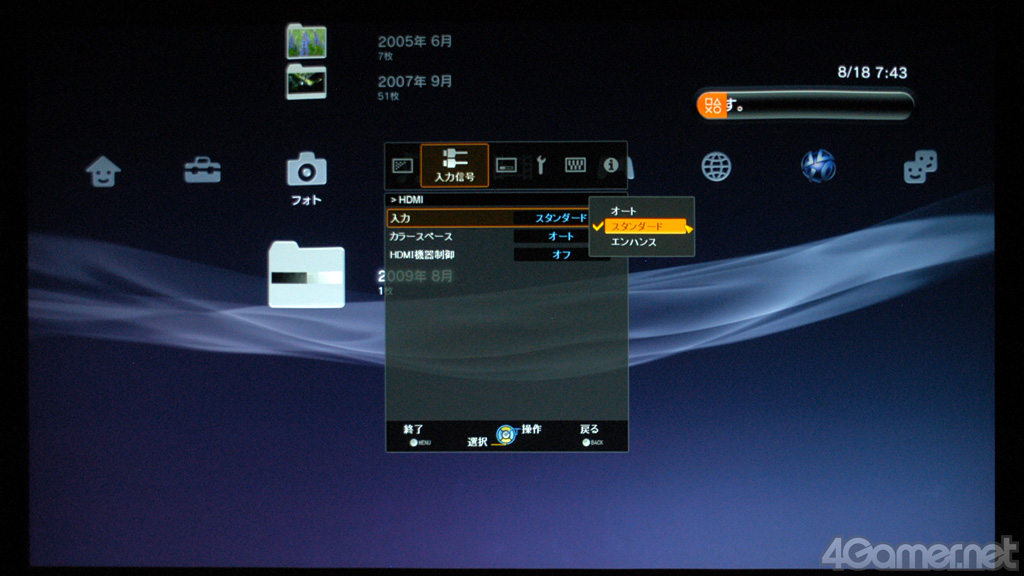Open the installation screen tab icon
This screenshot has height=576, width=1024.
pos(506,166)
